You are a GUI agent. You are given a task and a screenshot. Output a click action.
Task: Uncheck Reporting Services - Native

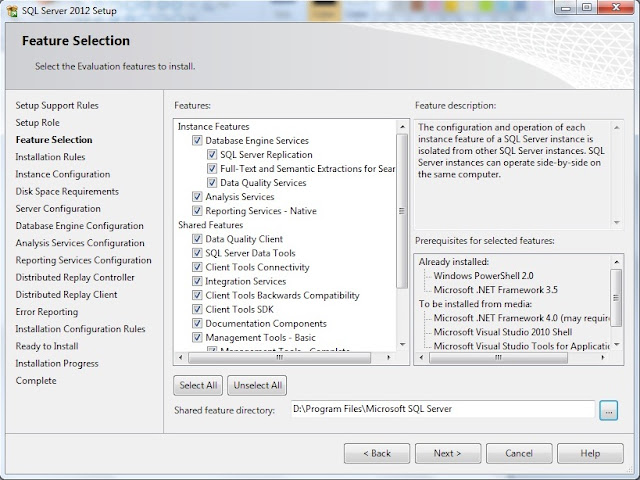197,211
